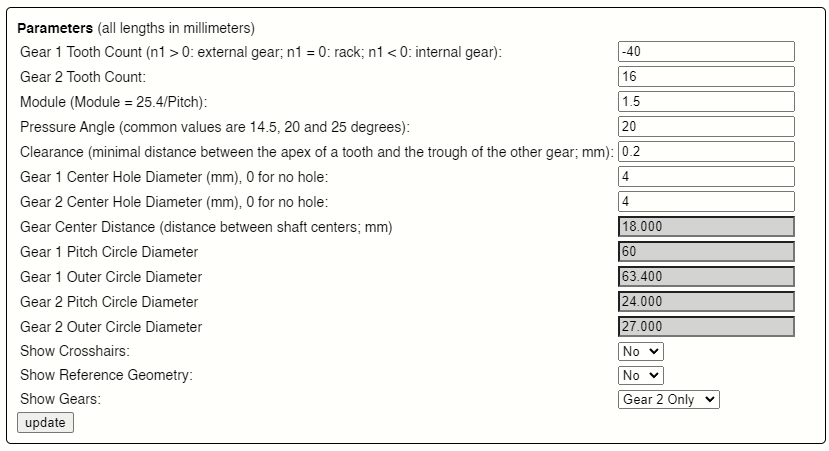Click the update button

tap(45, 422)
